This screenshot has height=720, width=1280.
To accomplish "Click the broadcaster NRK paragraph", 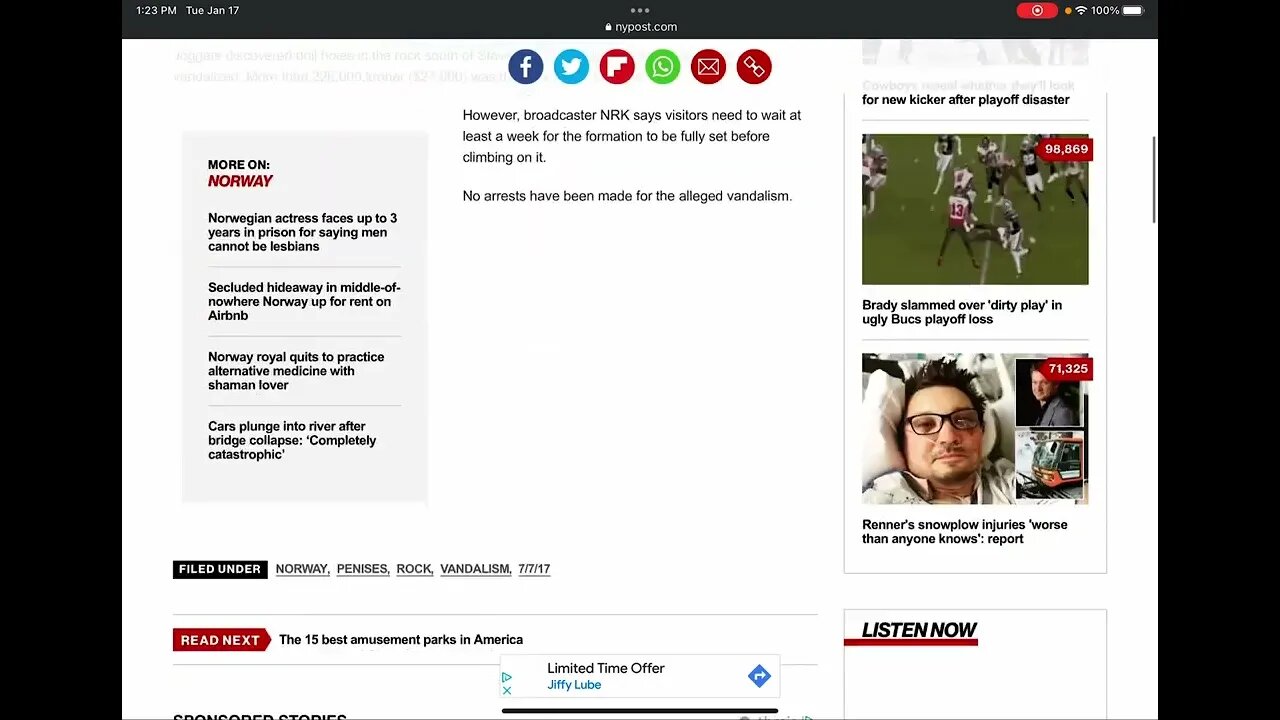I will pyautogui.click(x=632, y=136).
